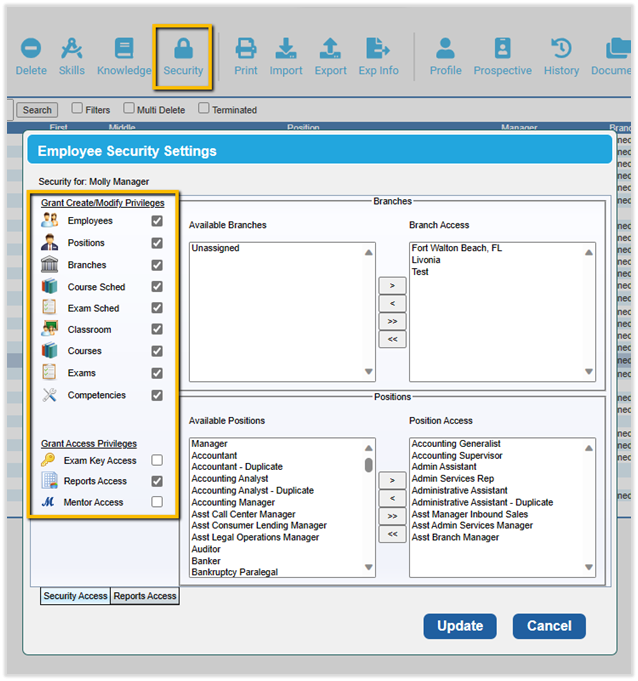Screen dimensions: 638x681
Task: Switch to the Reports Access tab
Action: tap(145, 596)
